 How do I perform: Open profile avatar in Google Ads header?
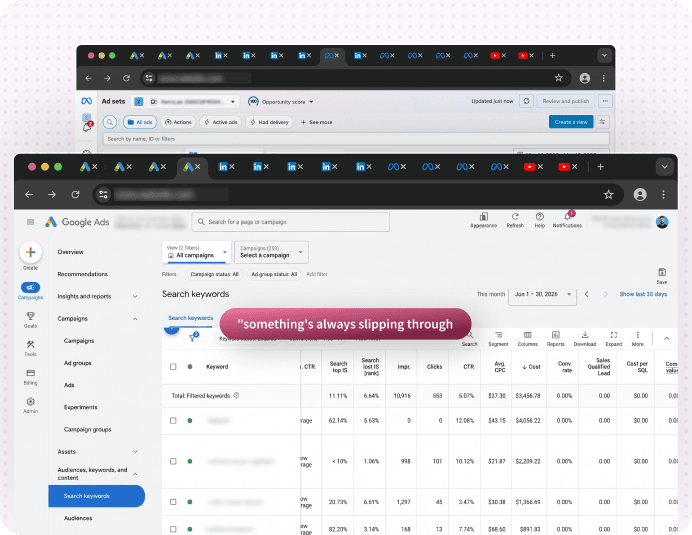(x=662, y=222)
